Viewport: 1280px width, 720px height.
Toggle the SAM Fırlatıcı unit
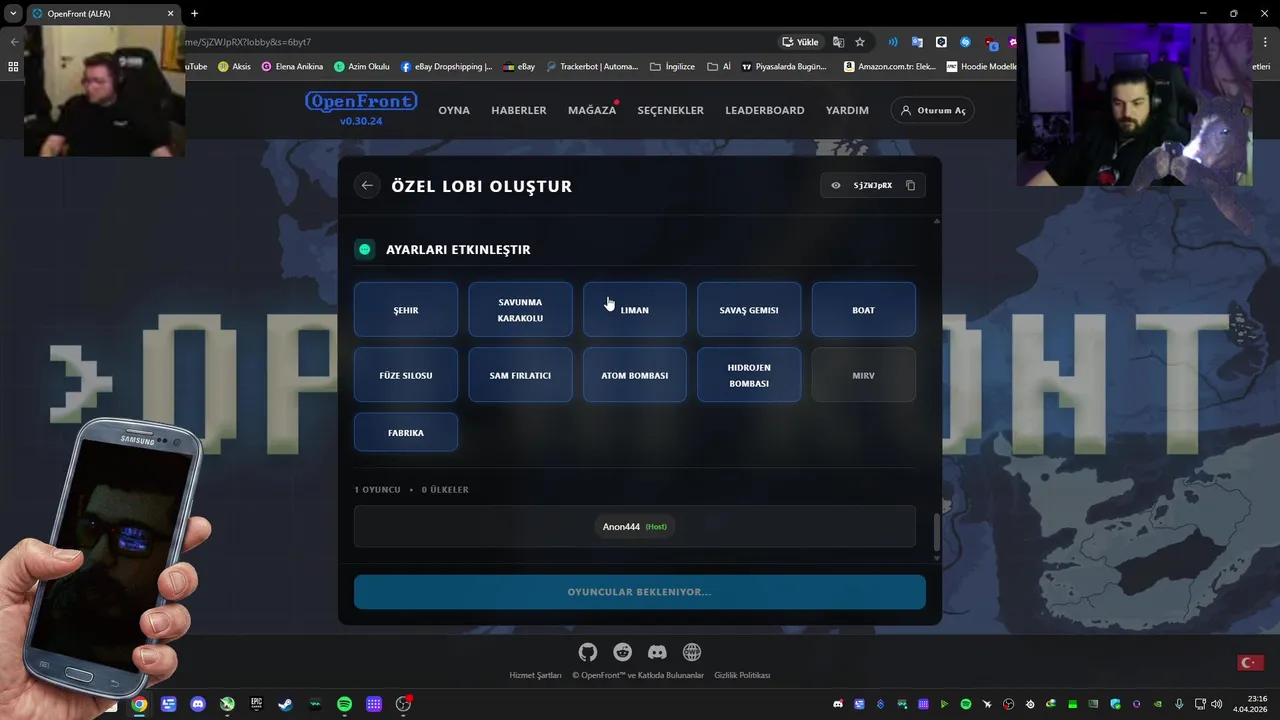pyautogui.click(x=520, y=375)
